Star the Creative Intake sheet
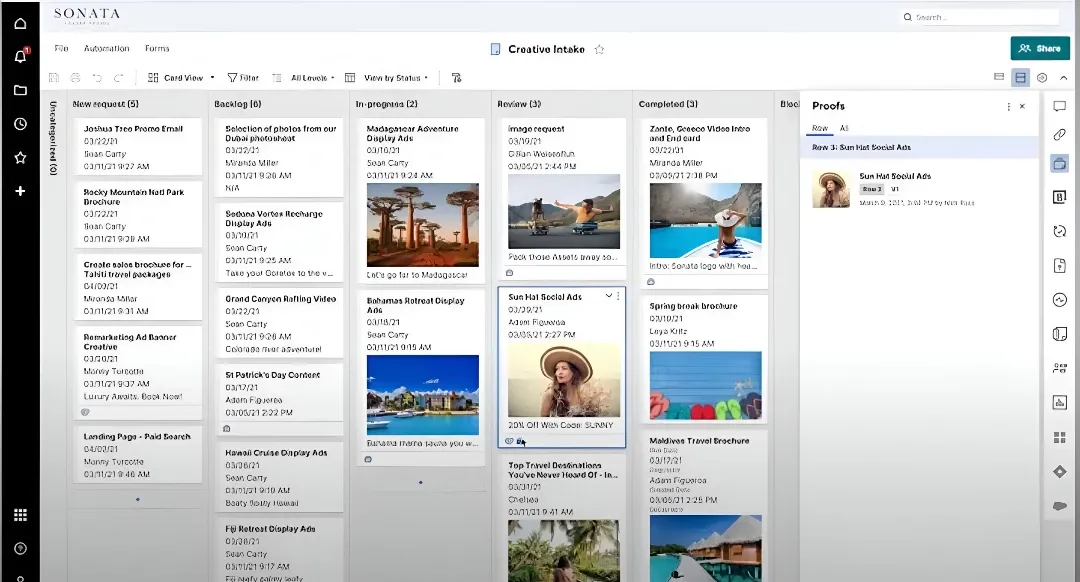 click(x=598, y=47)
